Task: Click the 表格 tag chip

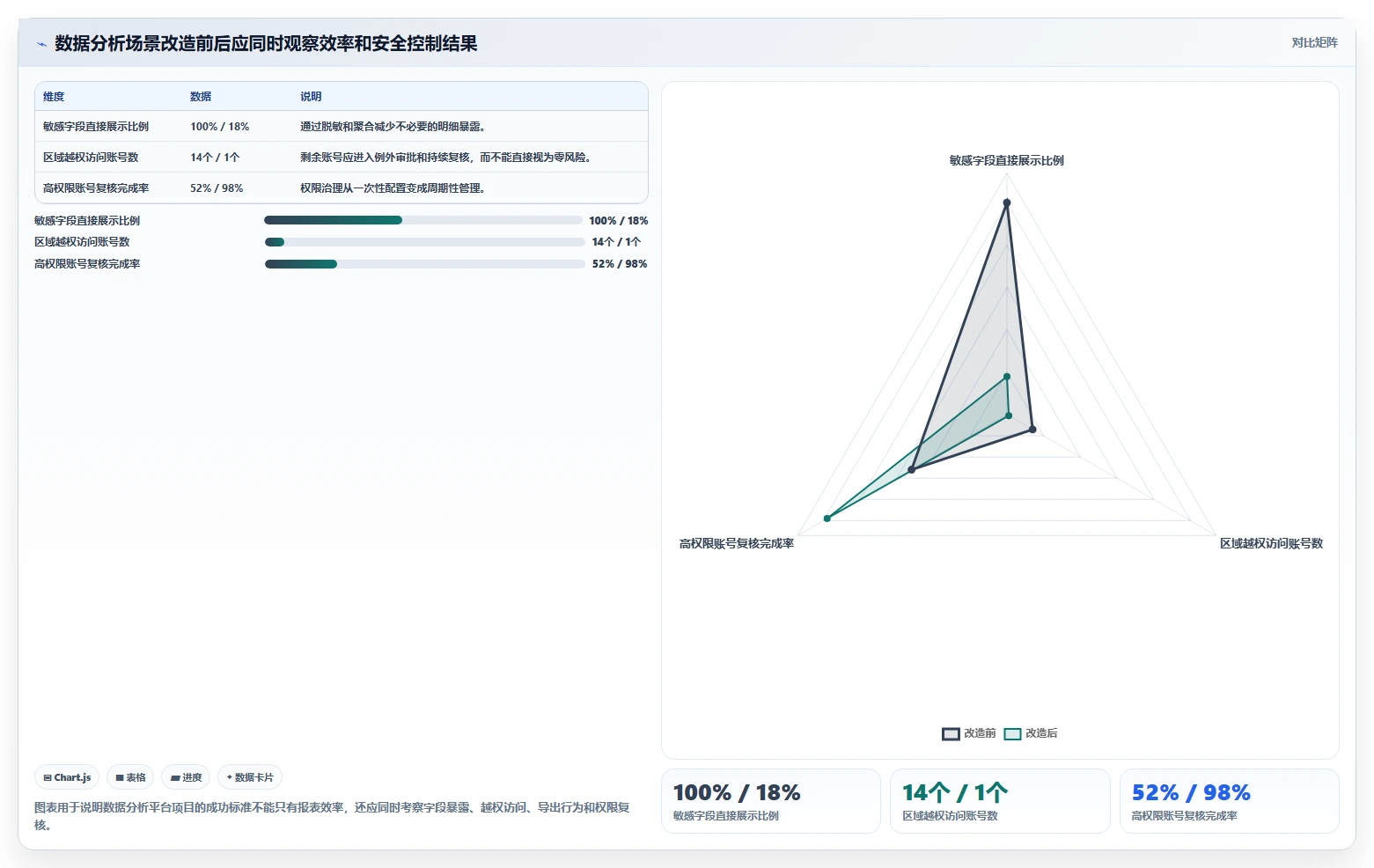Action: (x=130, y=777)
